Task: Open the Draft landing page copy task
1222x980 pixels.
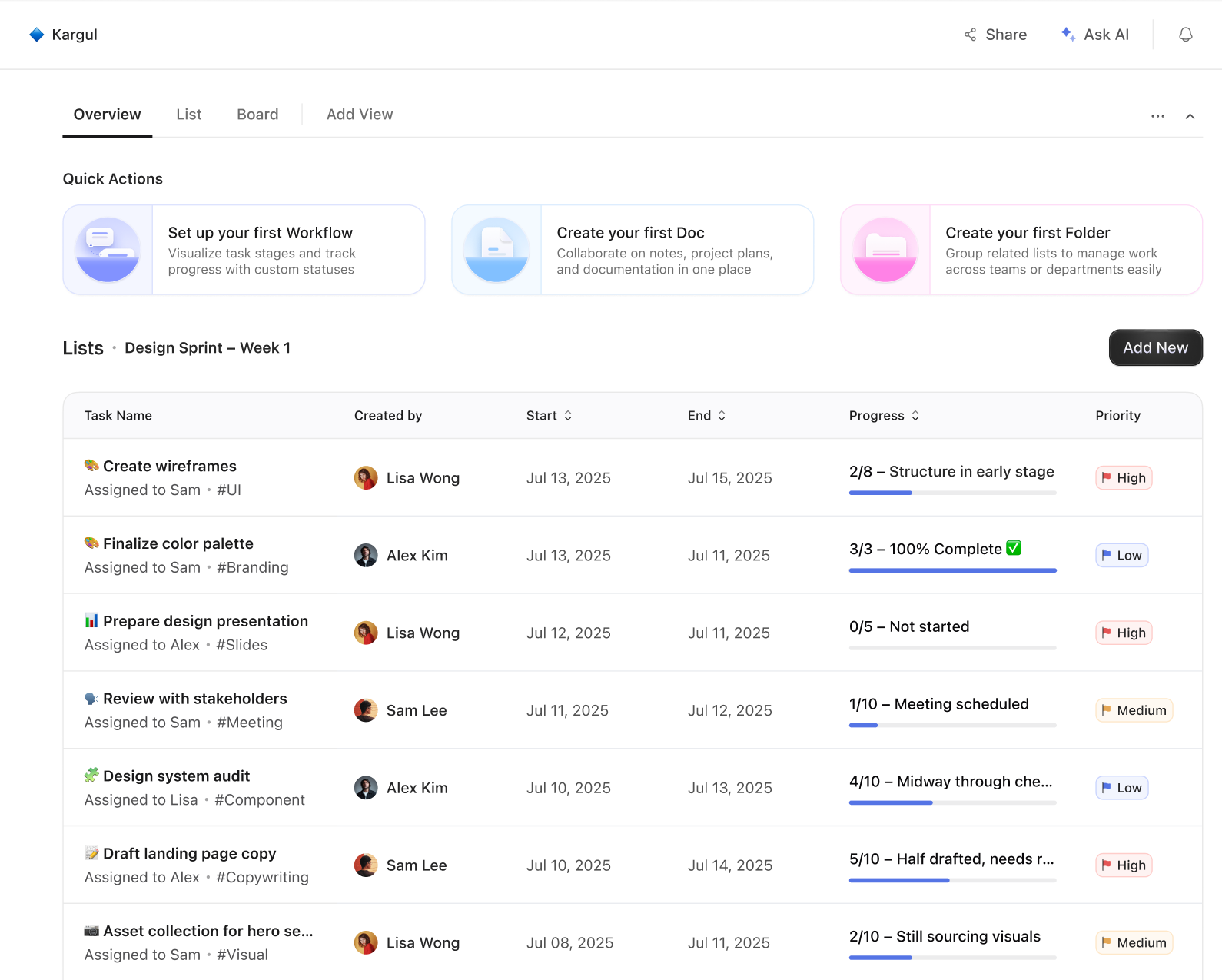Action: [x=189, y=854]
